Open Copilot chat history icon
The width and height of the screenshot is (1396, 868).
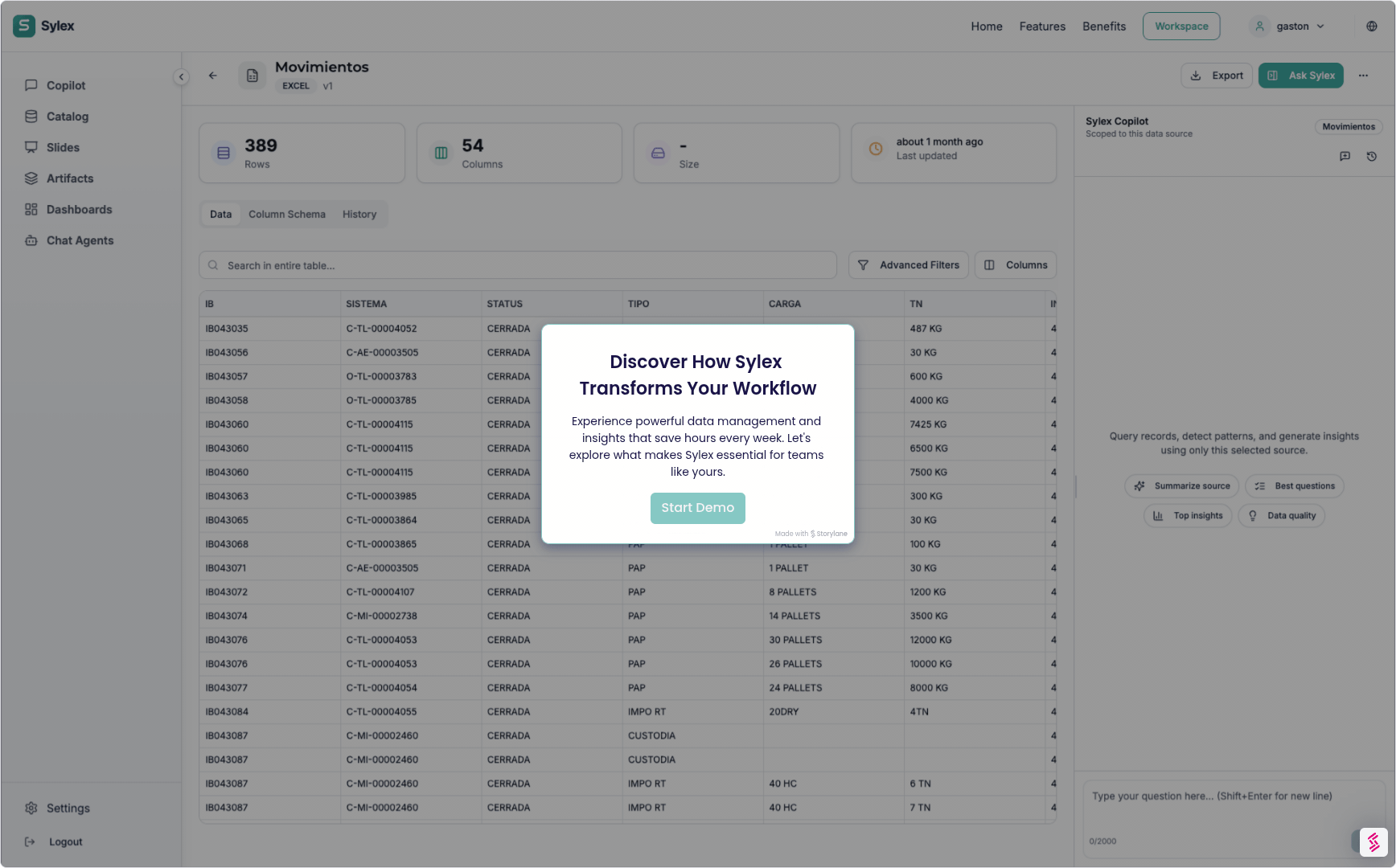pos(1372,156)
